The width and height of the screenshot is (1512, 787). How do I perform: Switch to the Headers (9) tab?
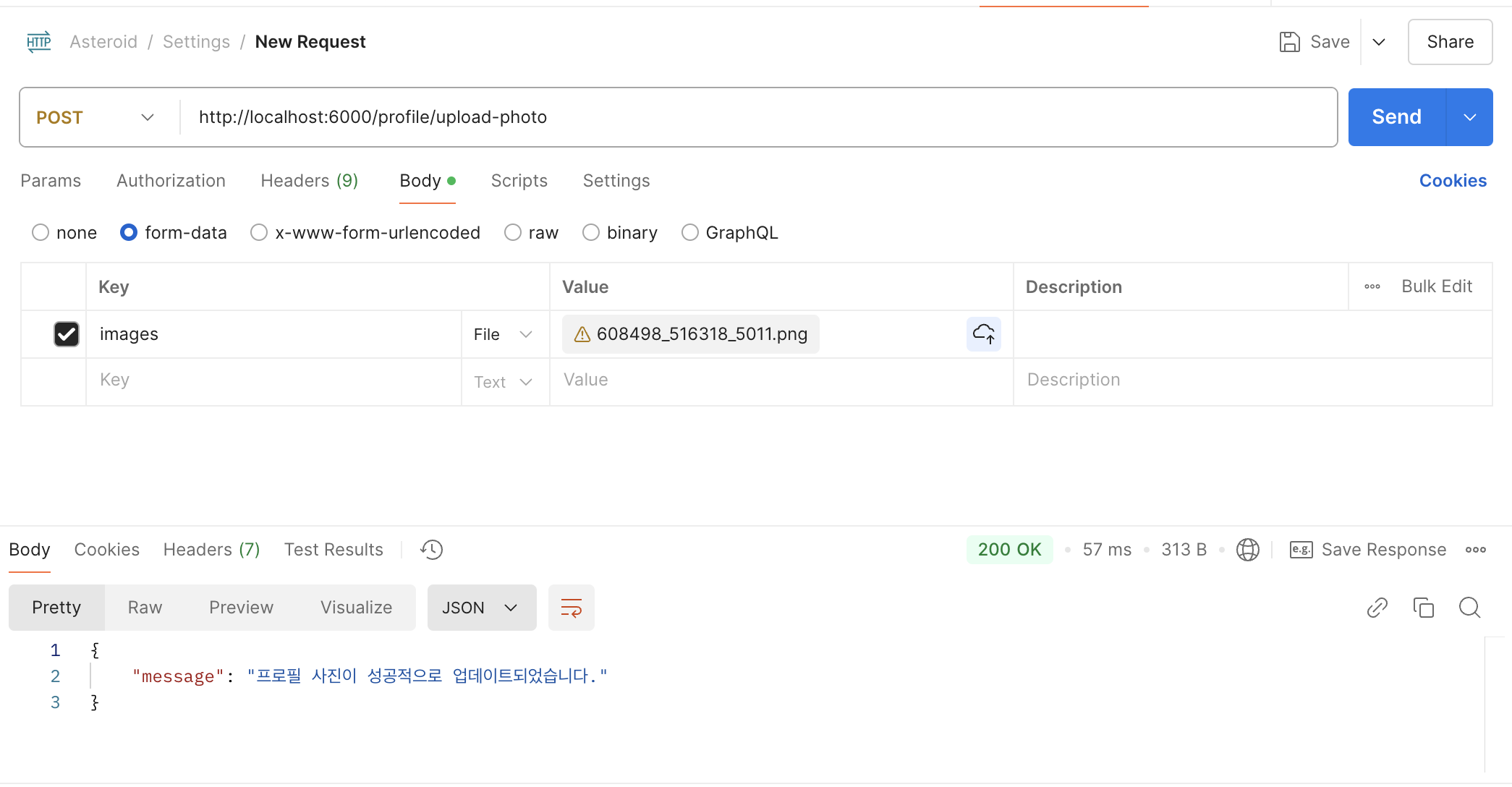(x=309, y=181)
